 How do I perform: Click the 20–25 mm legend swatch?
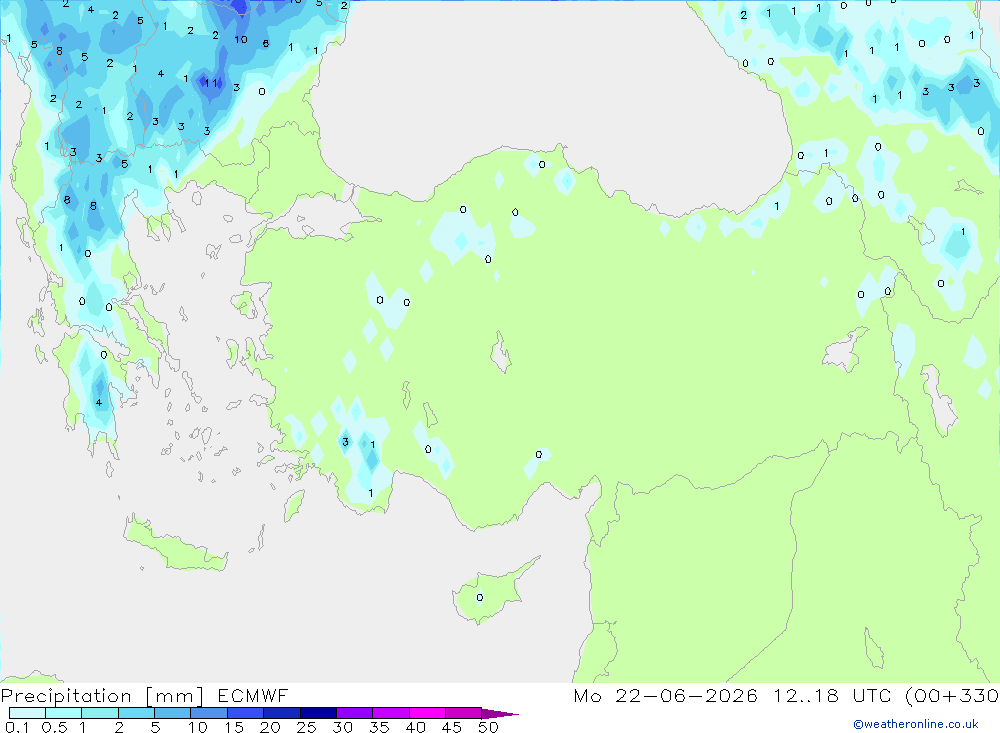281,713
